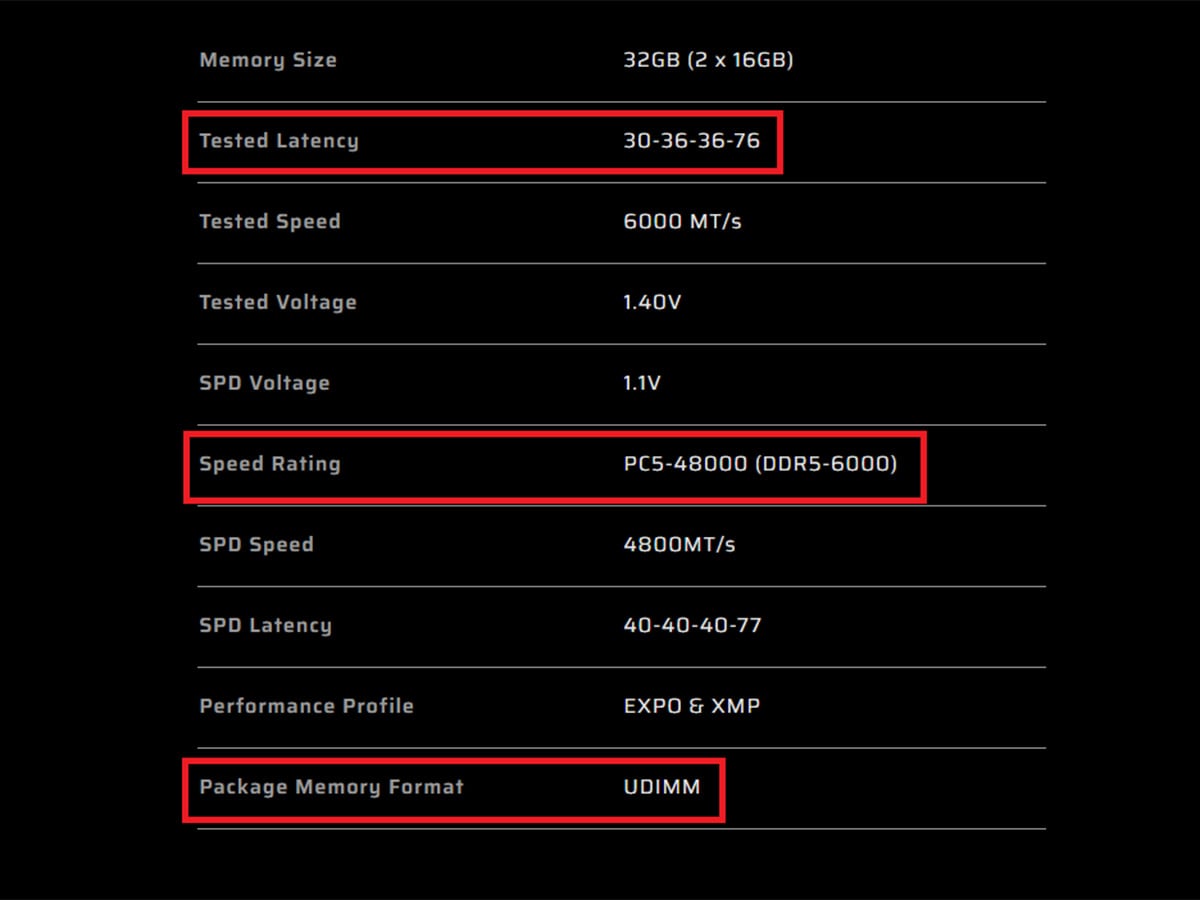Select the 6000 MT/s value
Viewport: 1200px width, 900px height.
tap(682, 222)
